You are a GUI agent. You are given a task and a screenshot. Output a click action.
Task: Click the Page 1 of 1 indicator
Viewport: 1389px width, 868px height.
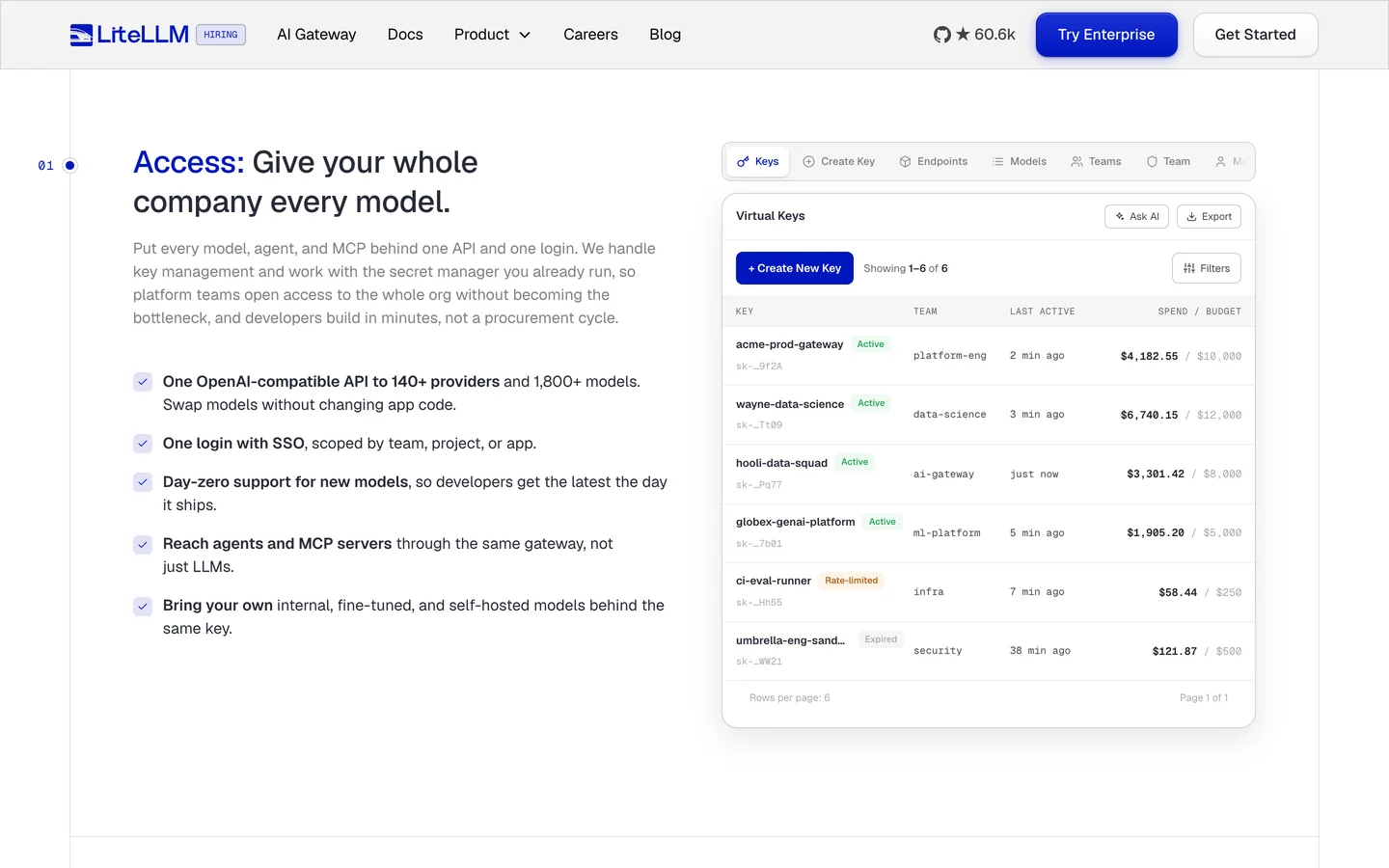tap(1204, 698)
